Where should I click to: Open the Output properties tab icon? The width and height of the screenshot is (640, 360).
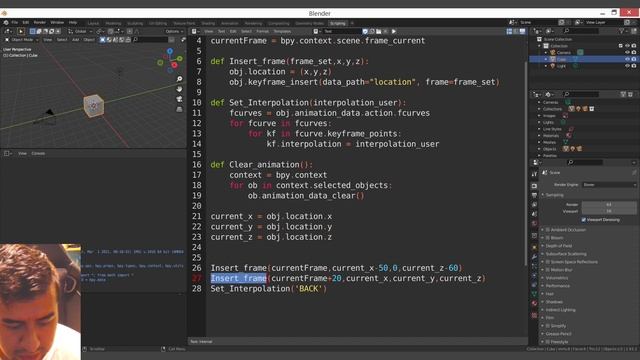tap(534, 195)
